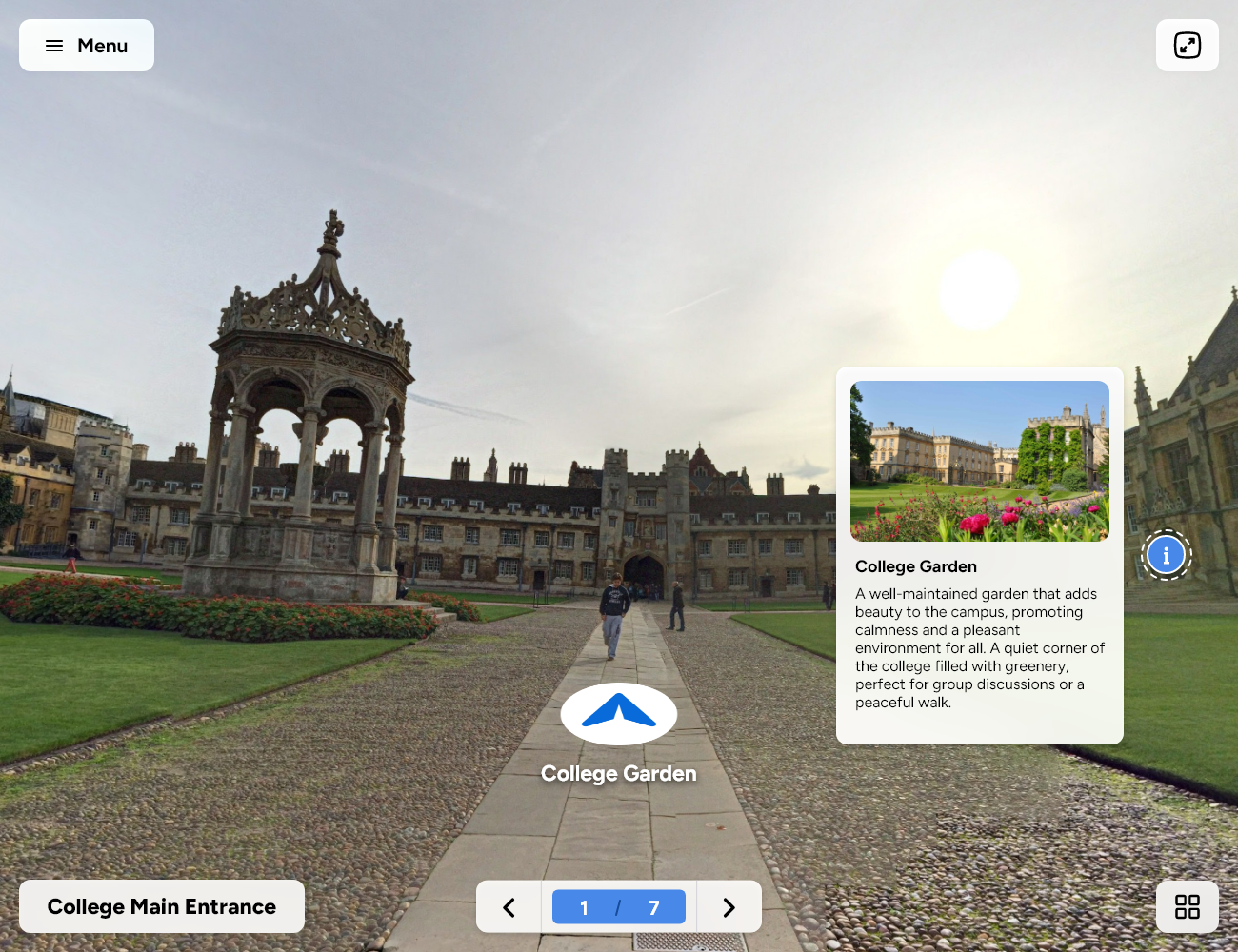
Task: Click the fullscreen expand icon
Action: point(1187,45)
